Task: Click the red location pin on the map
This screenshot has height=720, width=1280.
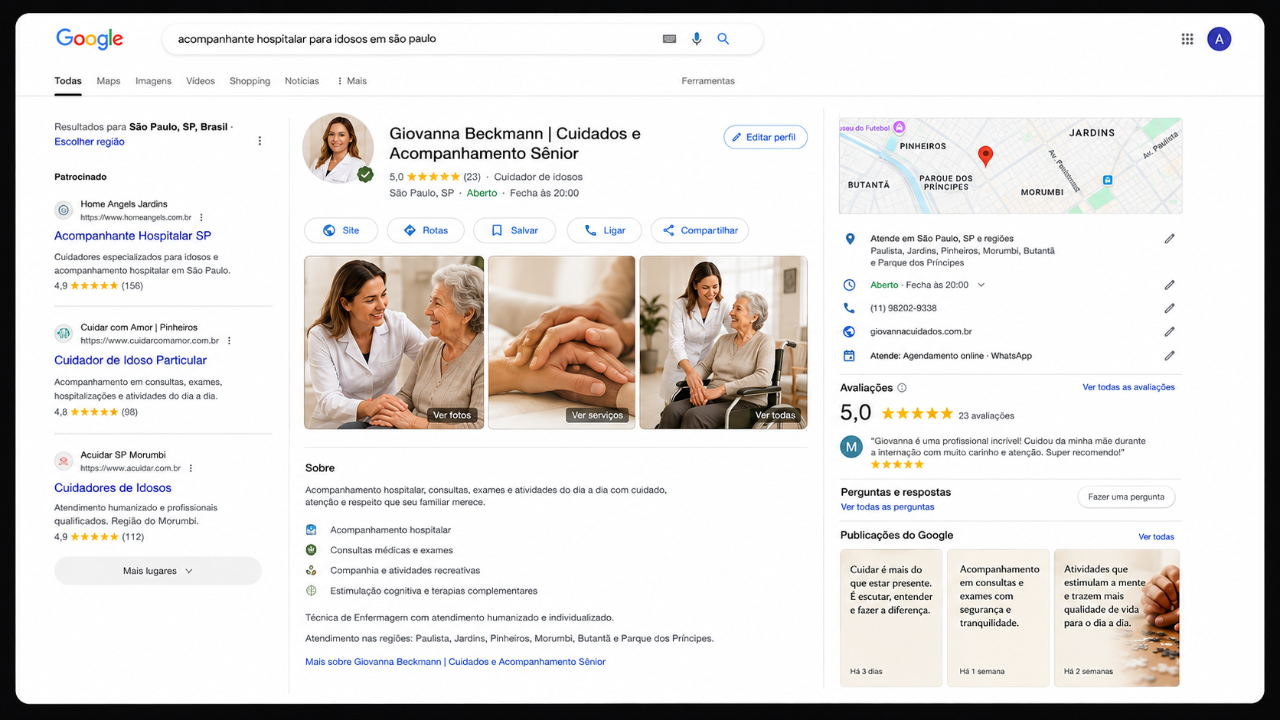Action: click(985, 156)
